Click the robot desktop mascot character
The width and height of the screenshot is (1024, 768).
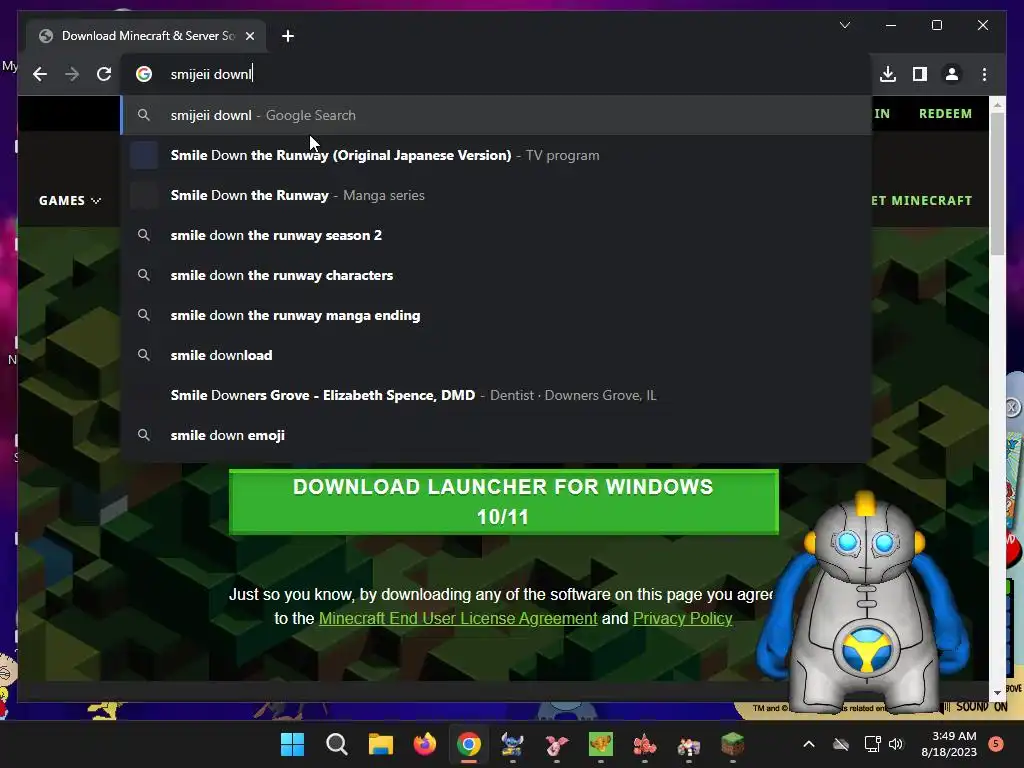863,604
